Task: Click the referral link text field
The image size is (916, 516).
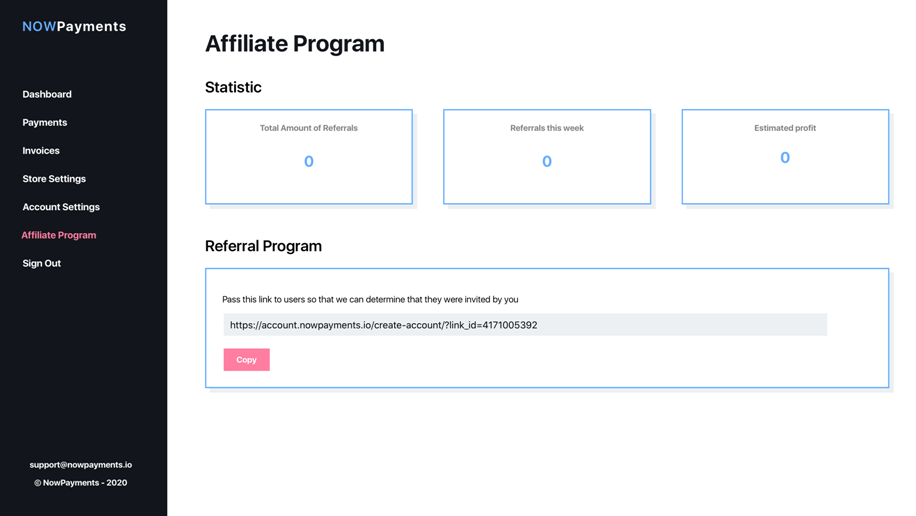Action: [525, 325]
